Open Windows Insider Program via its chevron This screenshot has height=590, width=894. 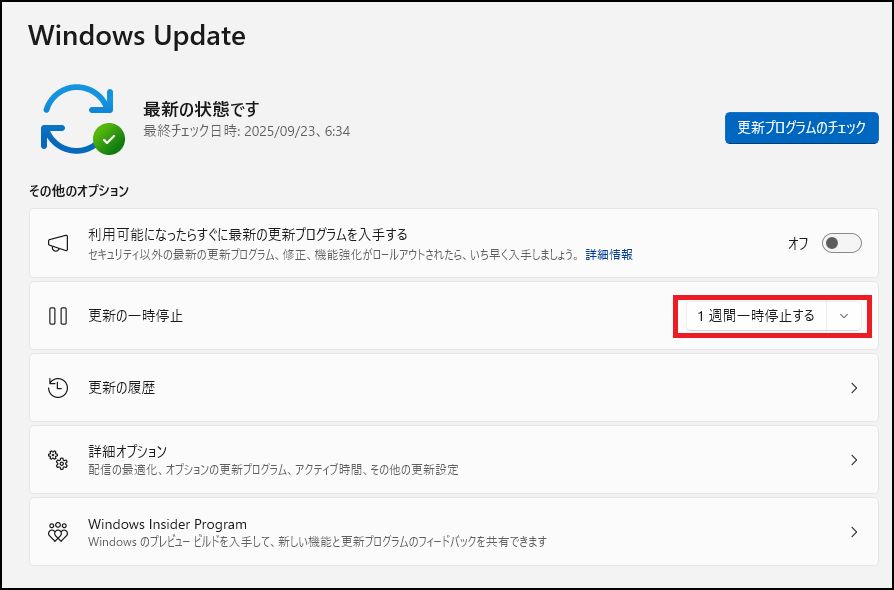(854, 532)
